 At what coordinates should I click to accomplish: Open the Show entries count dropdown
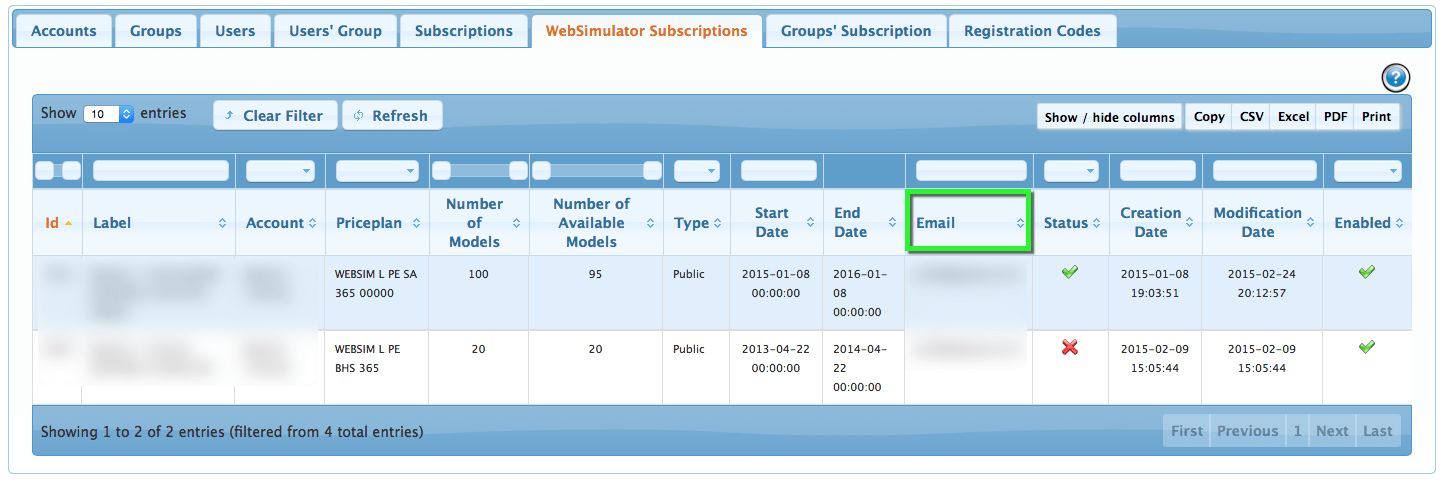[x=108, y=114]
